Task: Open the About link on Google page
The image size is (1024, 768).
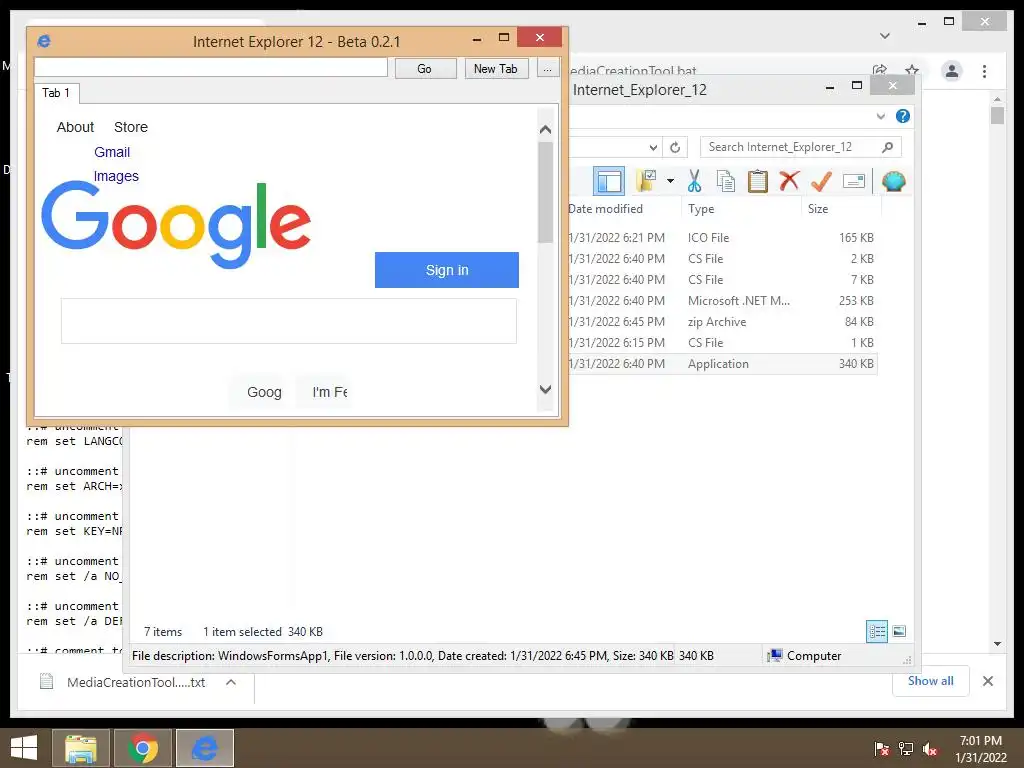Action: [x=75, y=127]
